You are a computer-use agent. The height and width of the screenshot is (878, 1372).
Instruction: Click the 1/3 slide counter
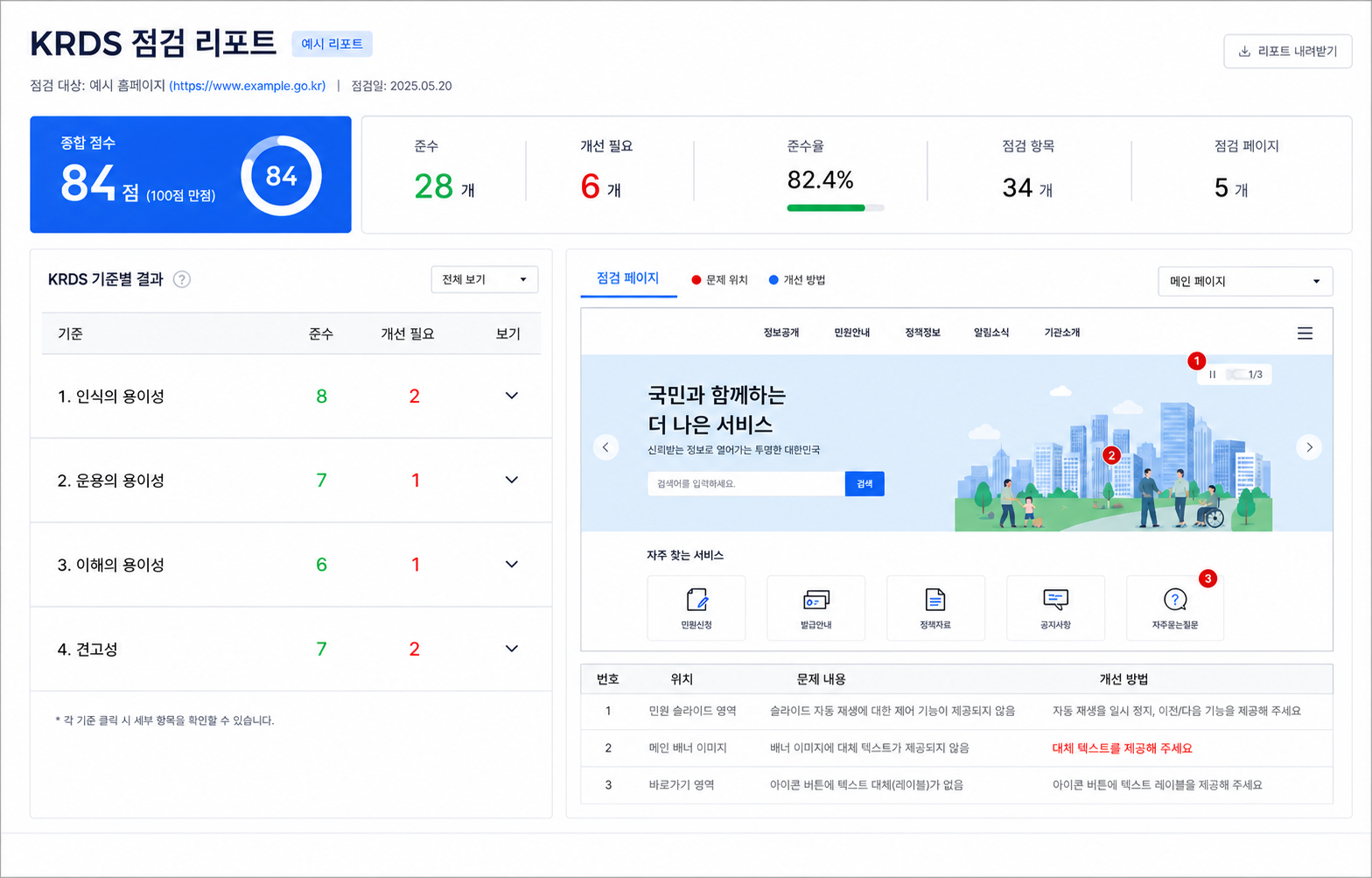pos(1255,375)
